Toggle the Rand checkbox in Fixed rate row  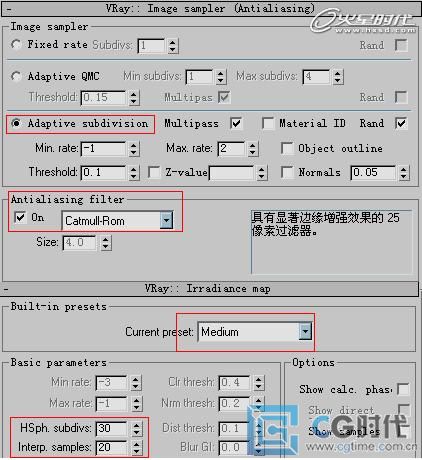[401, 45]
